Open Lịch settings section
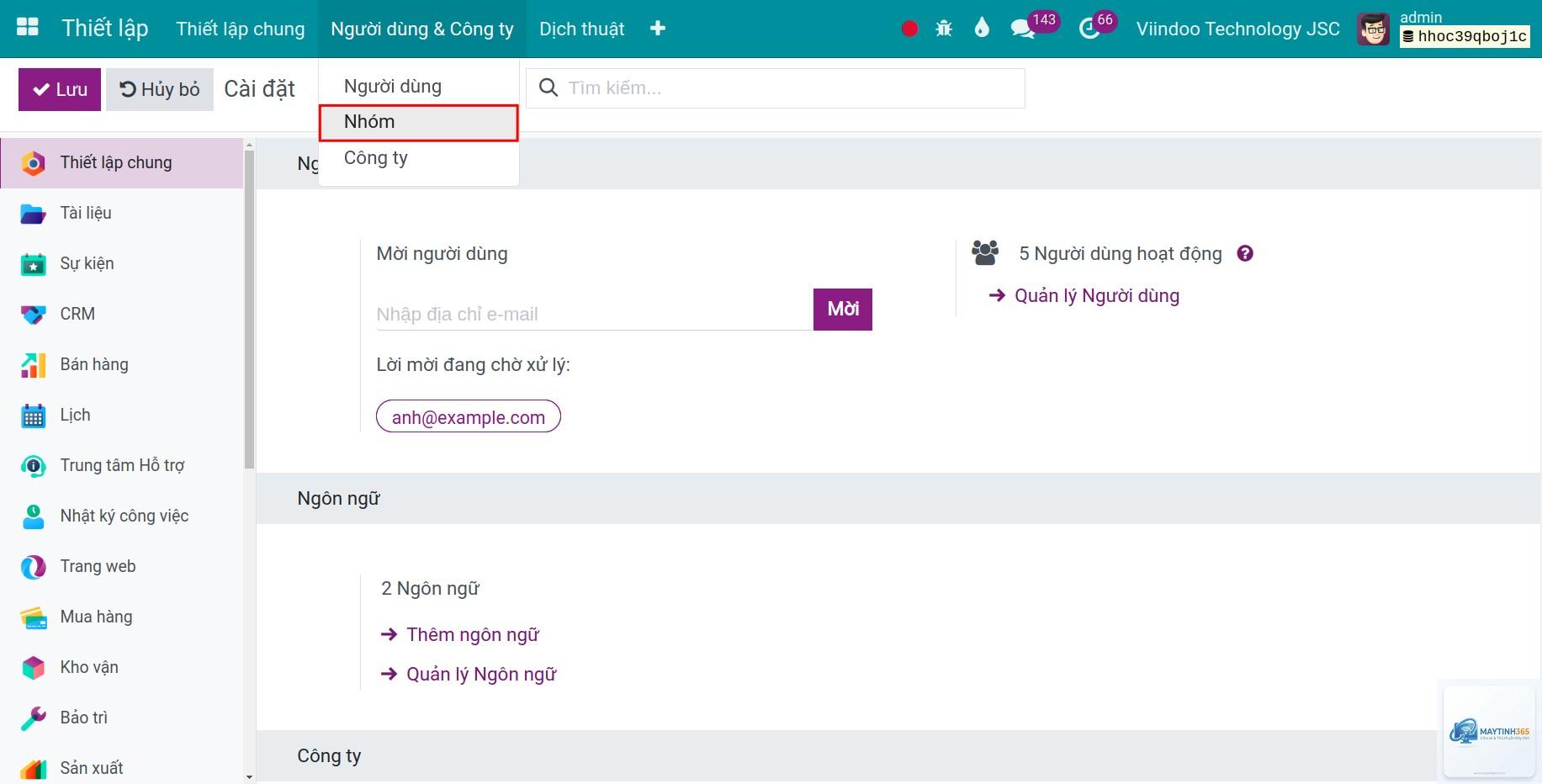The width and height of the screenshot is (1542, 784). coord(121,415)
